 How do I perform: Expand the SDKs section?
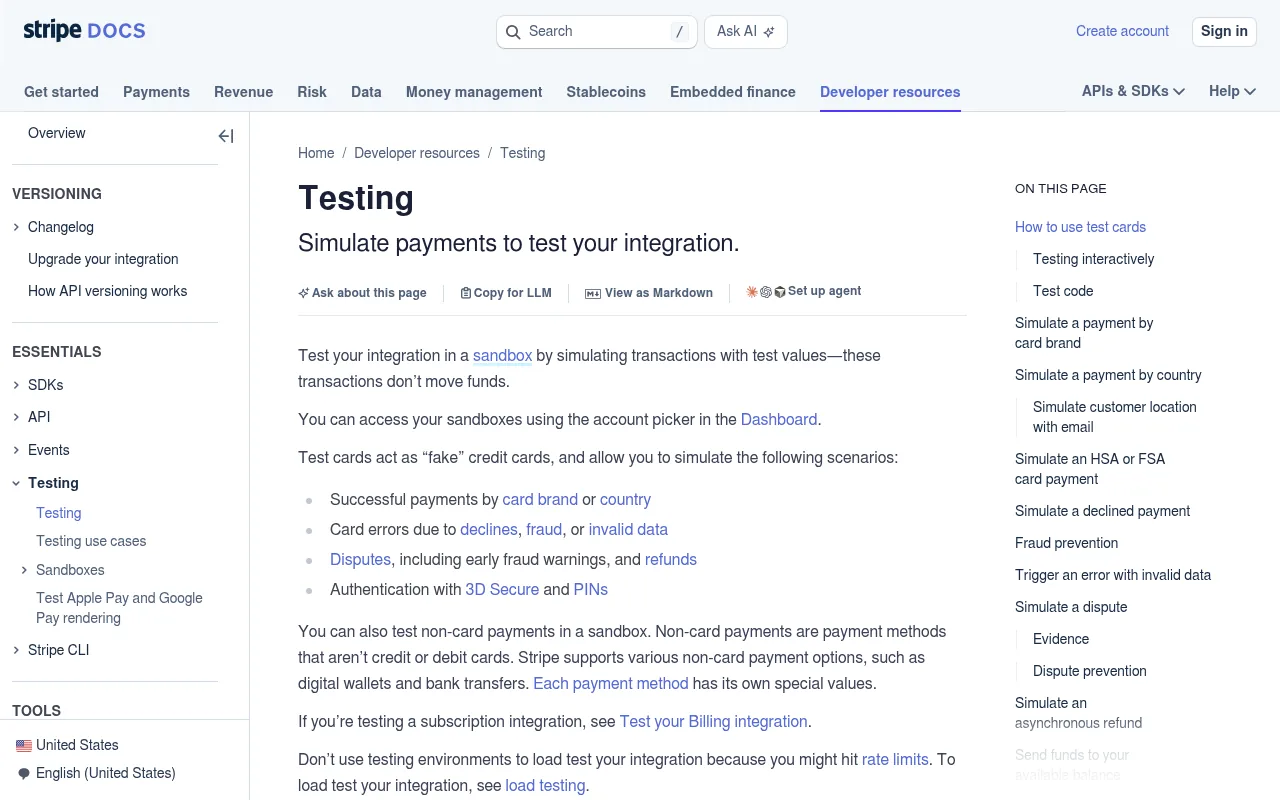(x=16, y=385)
